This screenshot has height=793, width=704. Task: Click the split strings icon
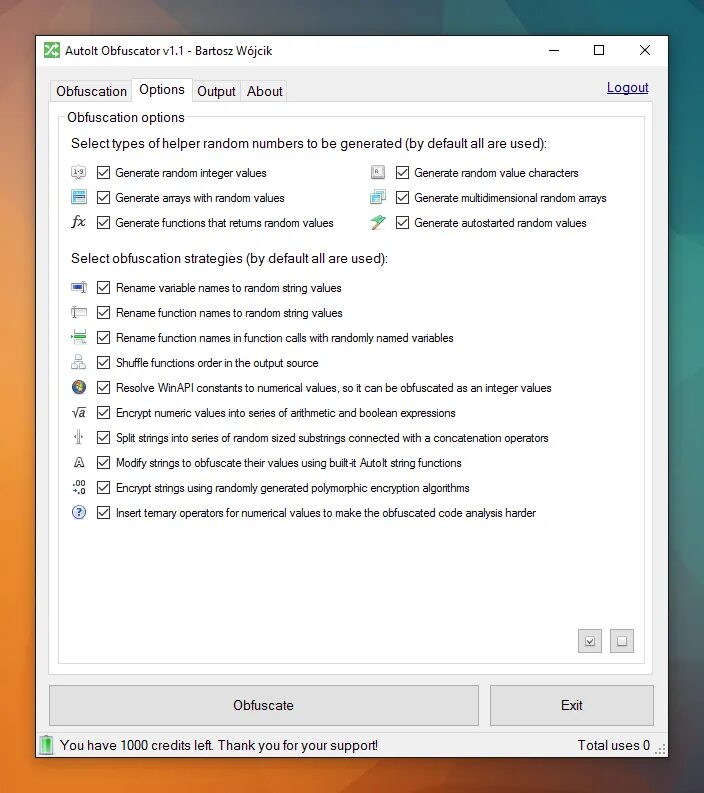pyautogui.click(x=78, y=437)
